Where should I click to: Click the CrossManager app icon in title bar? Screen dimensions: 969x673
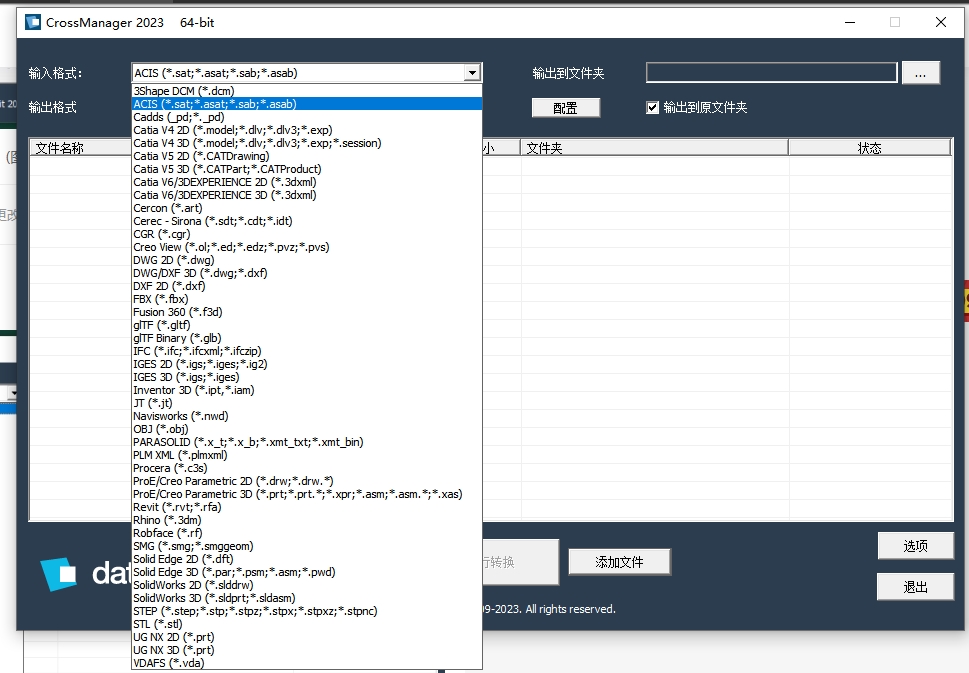(33, 22)
